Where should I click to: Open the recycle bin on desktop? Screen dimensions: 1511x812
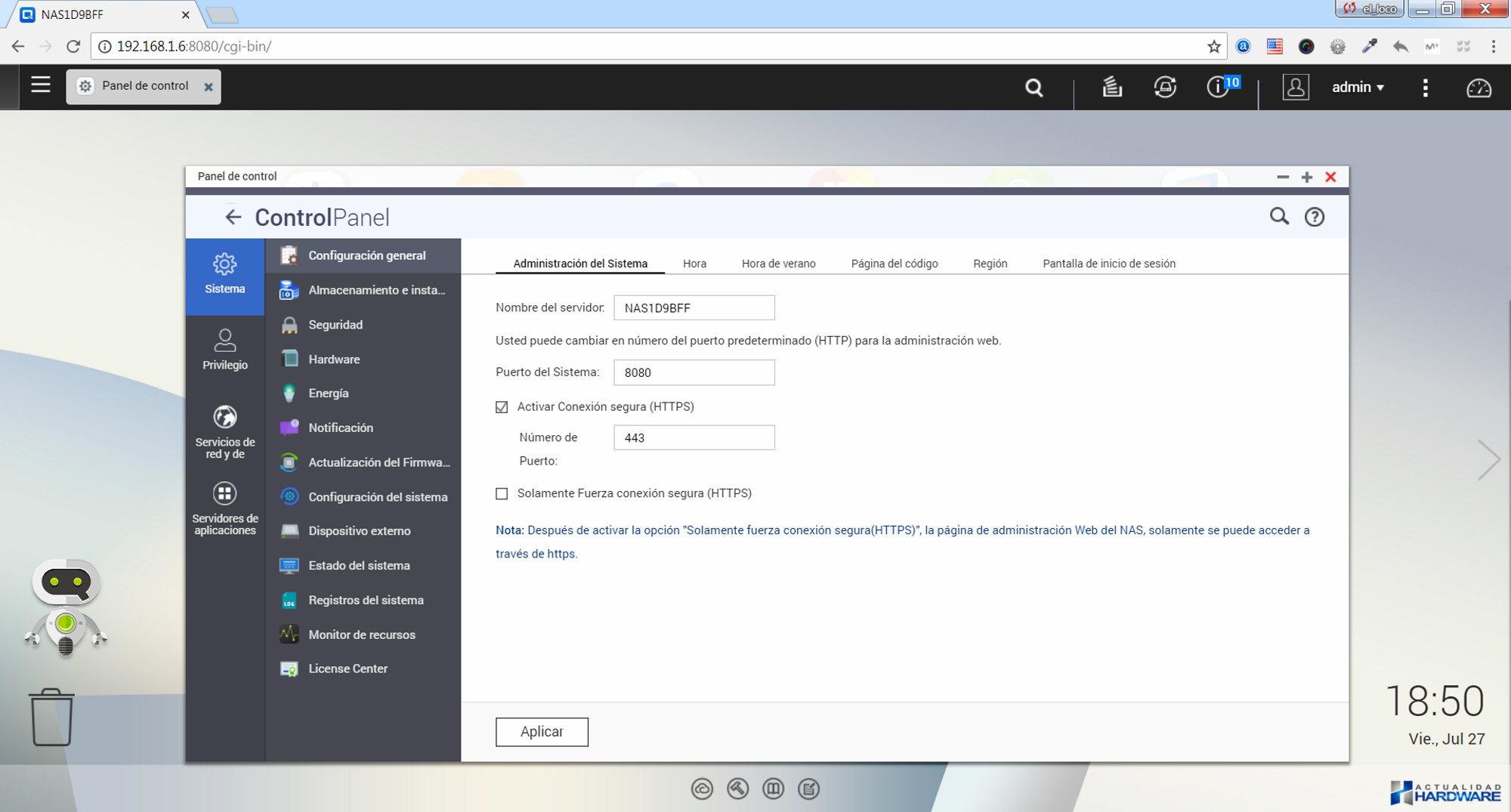pyautogui.click(x=51, y=717)
